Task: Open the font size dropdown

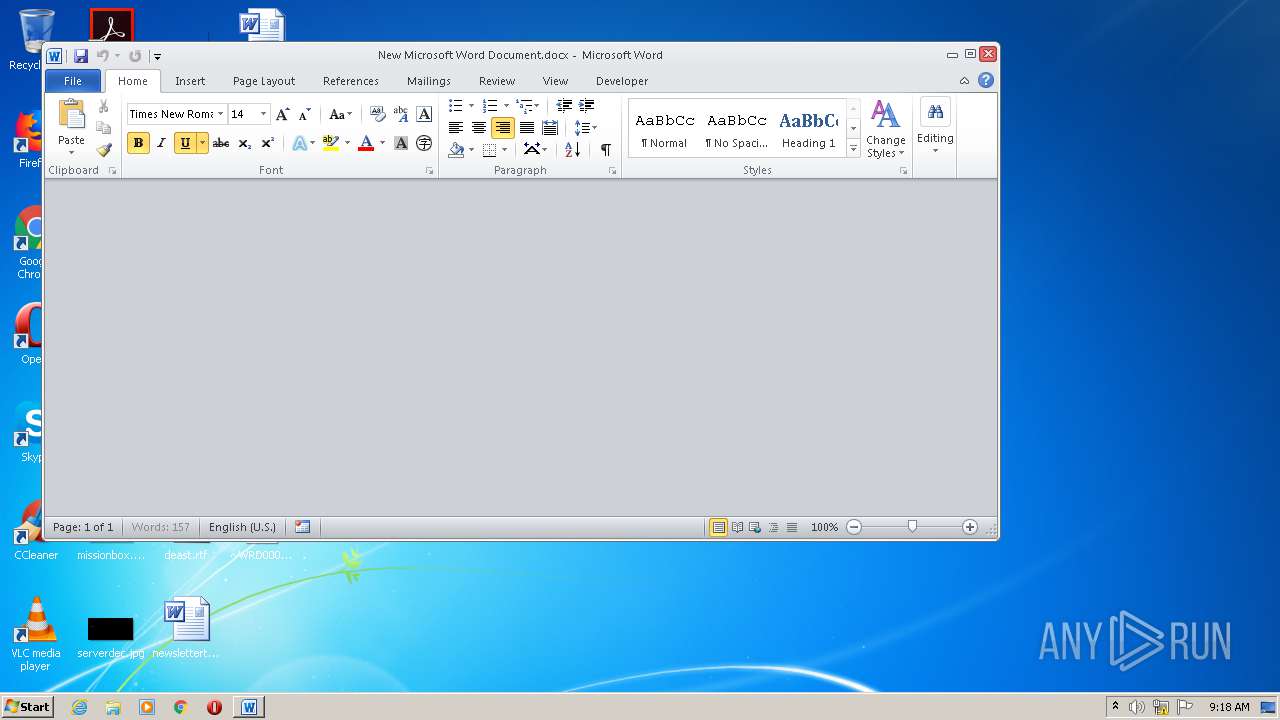Action: pos(263,114)
